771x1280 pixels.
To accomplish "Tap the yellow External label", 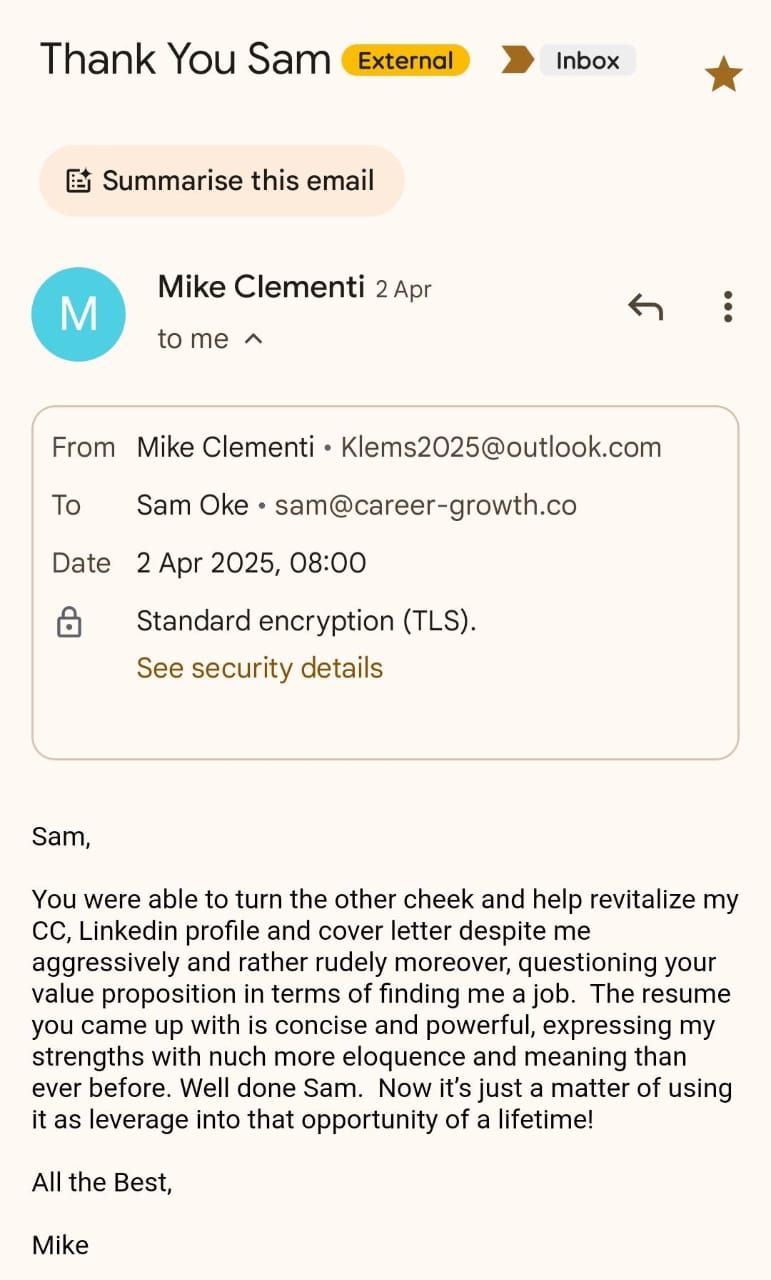I will 405,60.
